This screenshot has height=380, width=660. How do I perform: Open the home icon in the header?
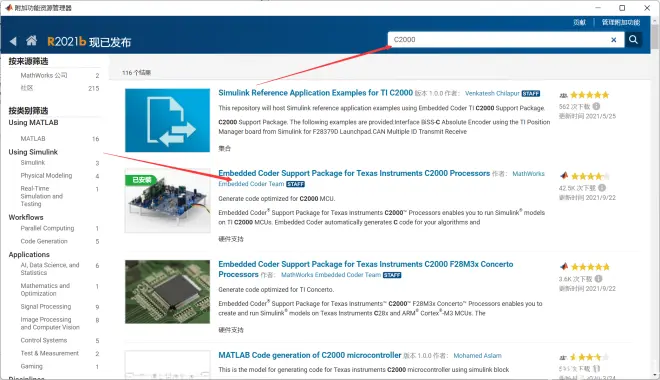[x=32, y=41]
